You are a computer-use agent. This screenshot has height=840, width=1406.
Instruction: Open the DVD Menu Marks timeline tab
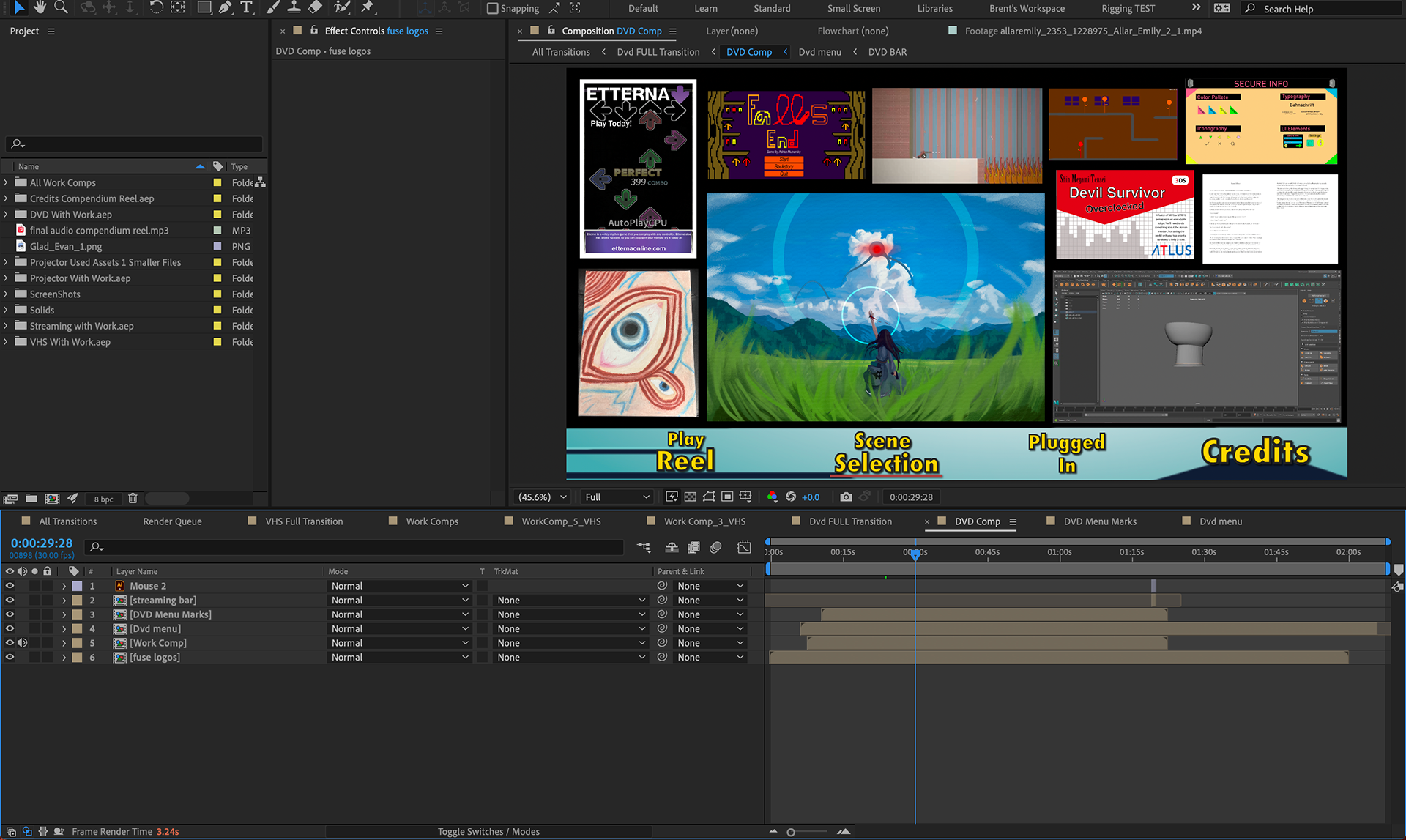pos(1100,521)
